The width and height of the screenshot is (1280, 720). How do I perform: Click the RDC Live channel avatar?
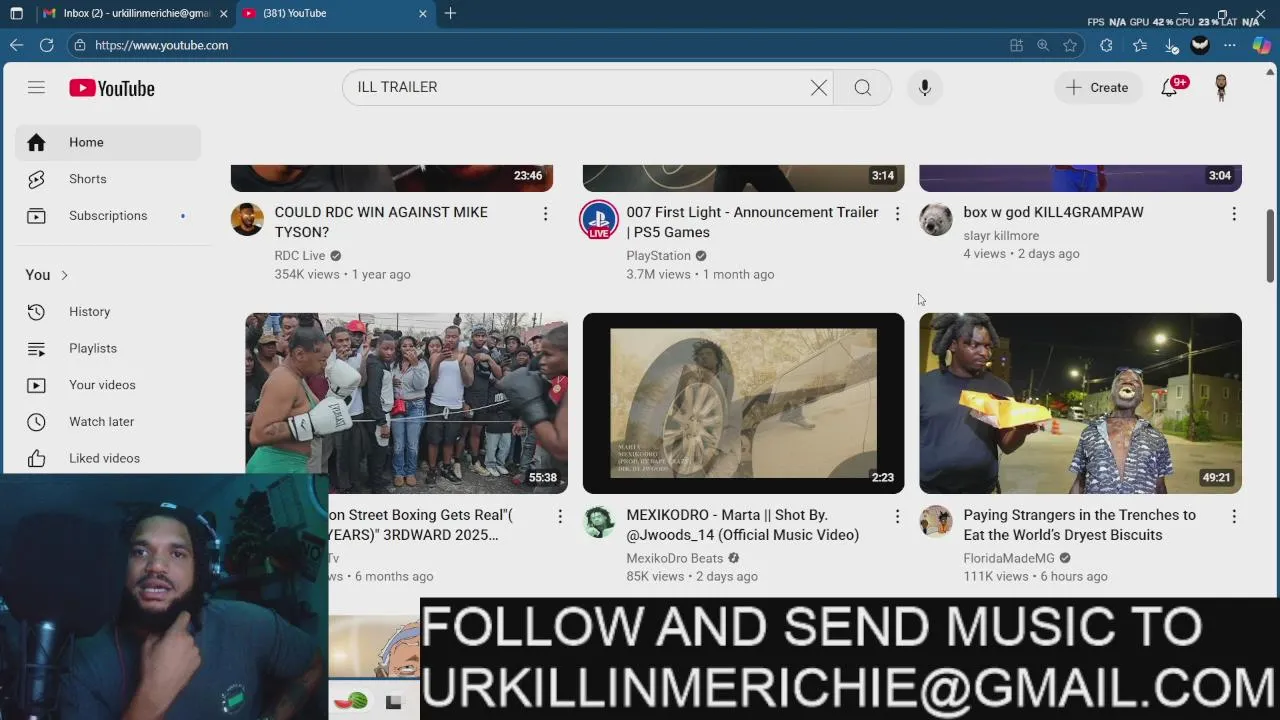pyautogui.click(x=247, y=219)
